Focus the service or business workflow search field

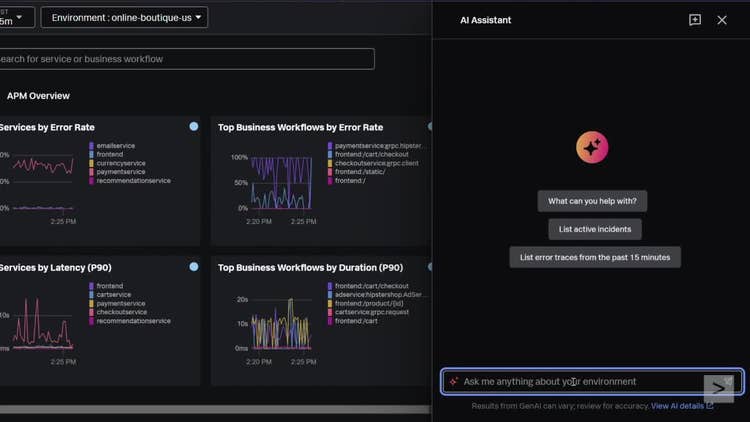pyautogui.click(x=185, y=59)
